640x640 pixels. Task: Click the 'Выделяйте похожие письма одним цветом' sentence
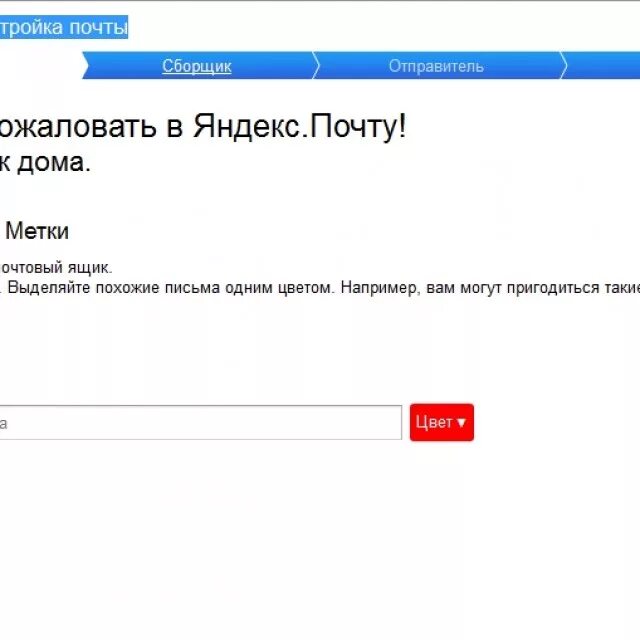171,288
